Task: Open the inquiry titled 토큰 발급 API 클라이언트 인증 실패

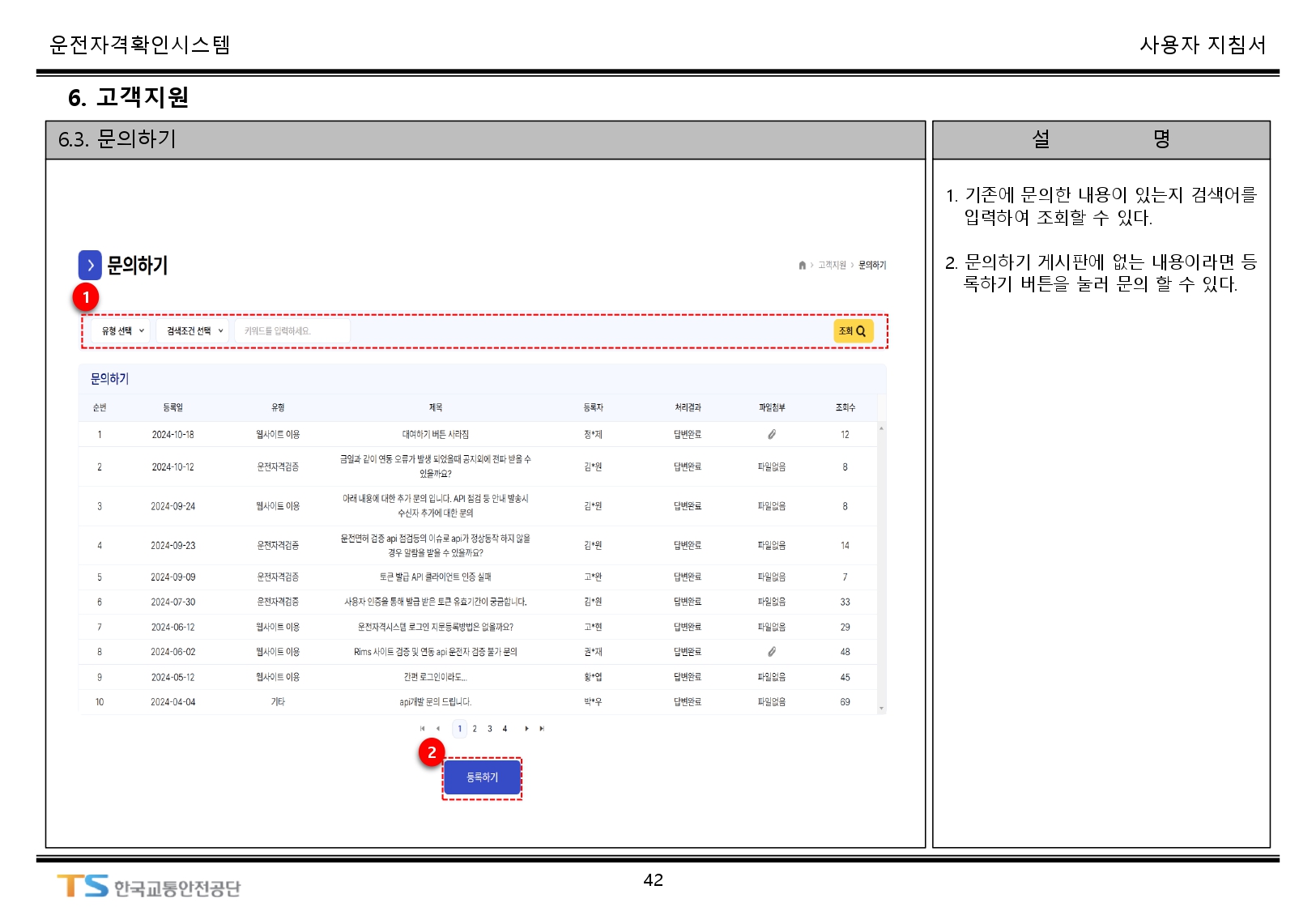Action: point(435,577)
